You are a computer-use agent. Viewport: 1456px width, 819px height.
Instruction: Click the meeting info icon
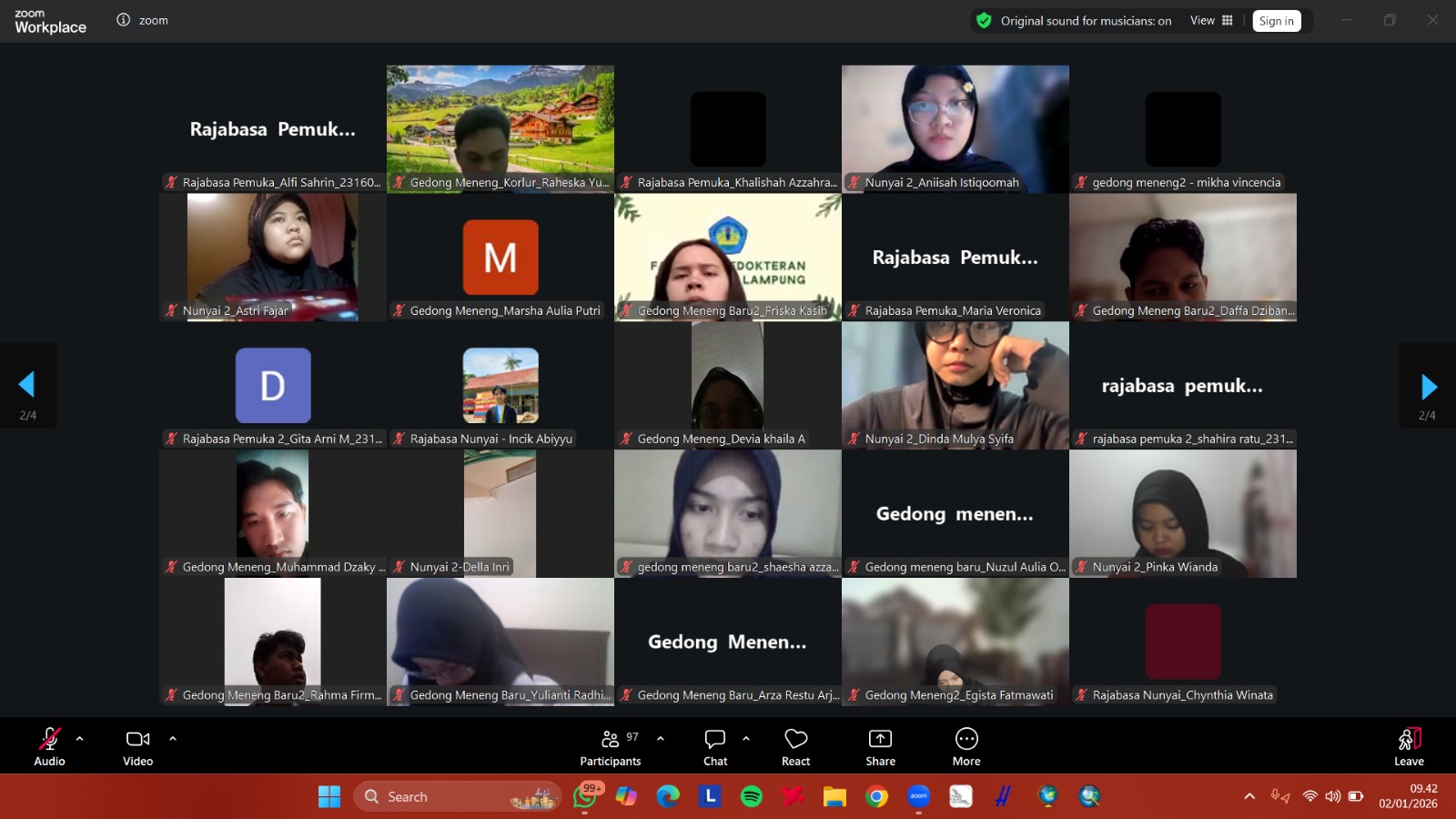click(124, 20)
